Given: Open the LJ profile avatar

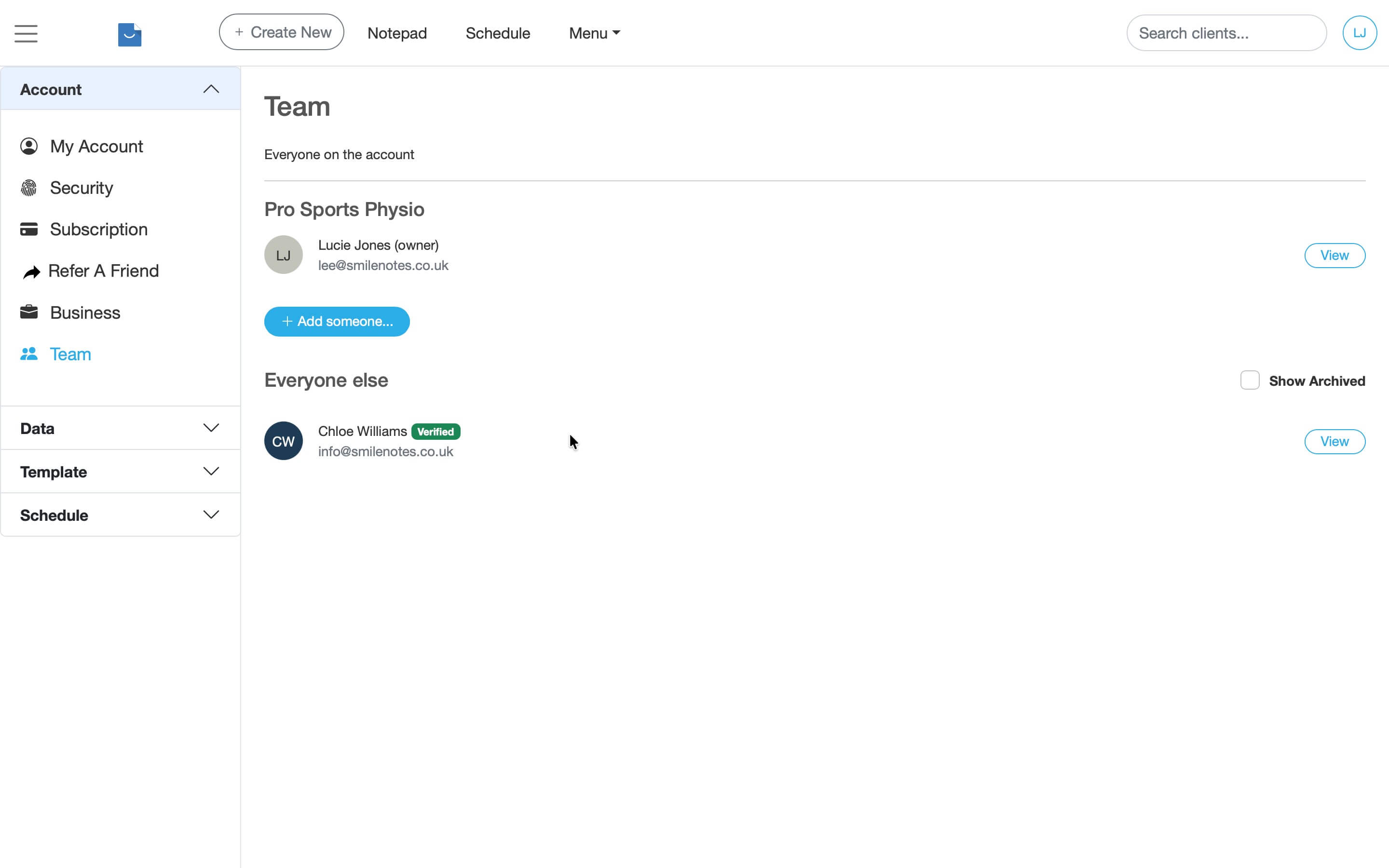Looking at the screenshot, I should coord(1360,32).
